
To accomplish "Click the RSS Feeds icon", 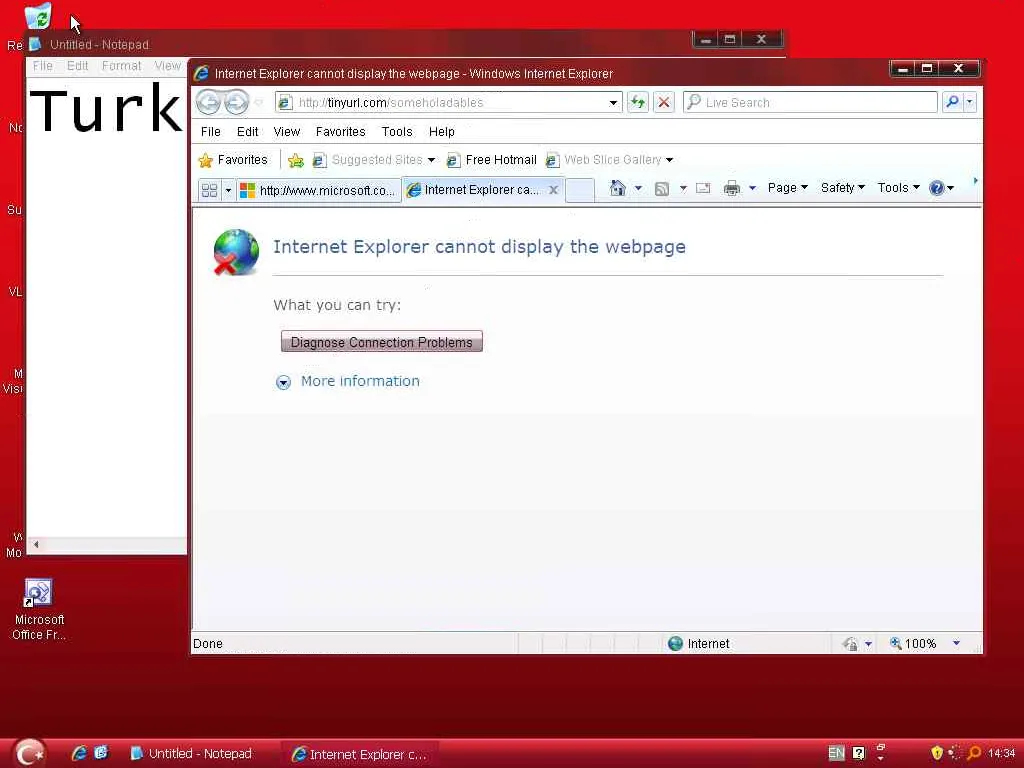I will tap(662, 189).
